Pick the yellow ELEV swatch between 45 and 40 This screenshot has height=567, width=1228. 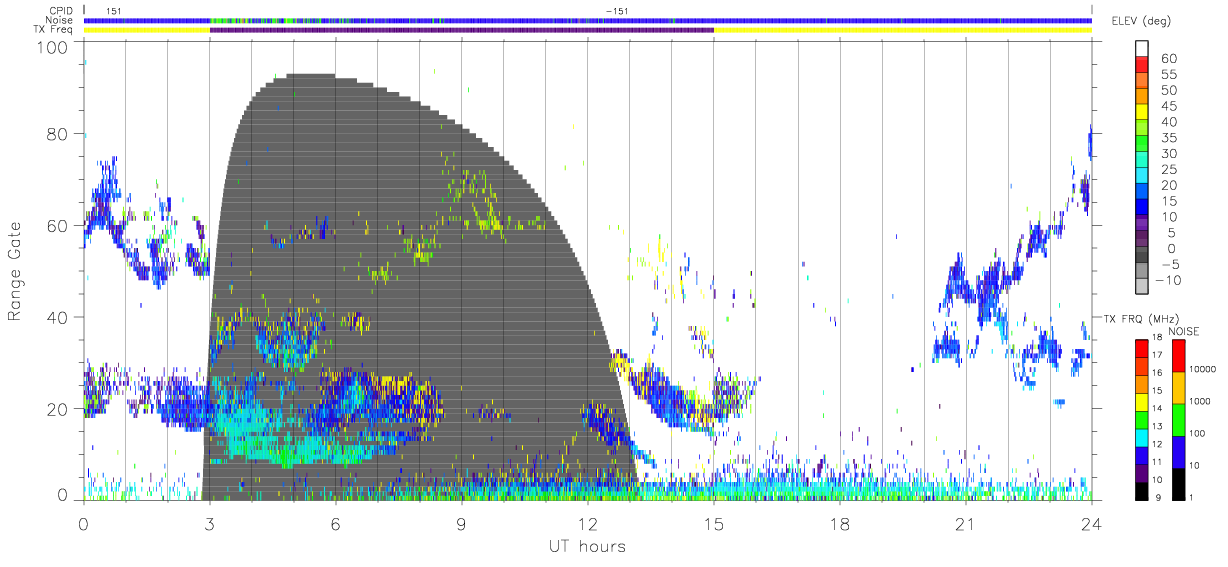coord(1141,111)
